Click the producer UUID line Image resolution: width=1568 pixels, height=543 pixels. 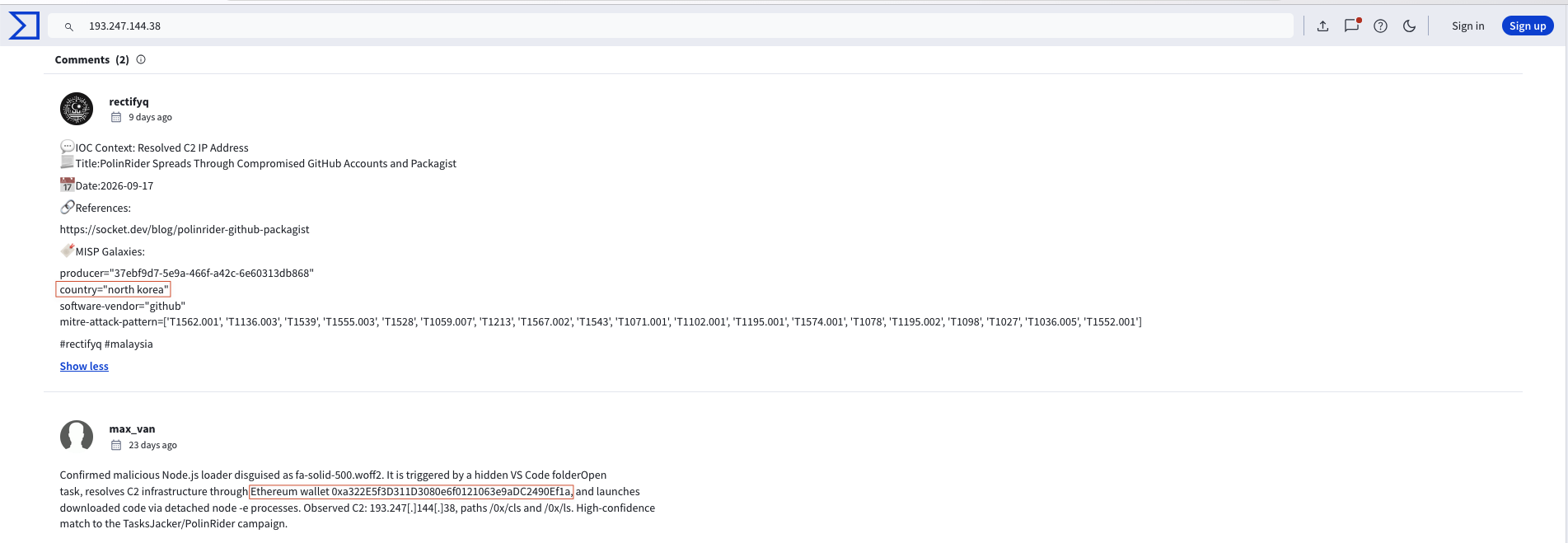(187, 274)
